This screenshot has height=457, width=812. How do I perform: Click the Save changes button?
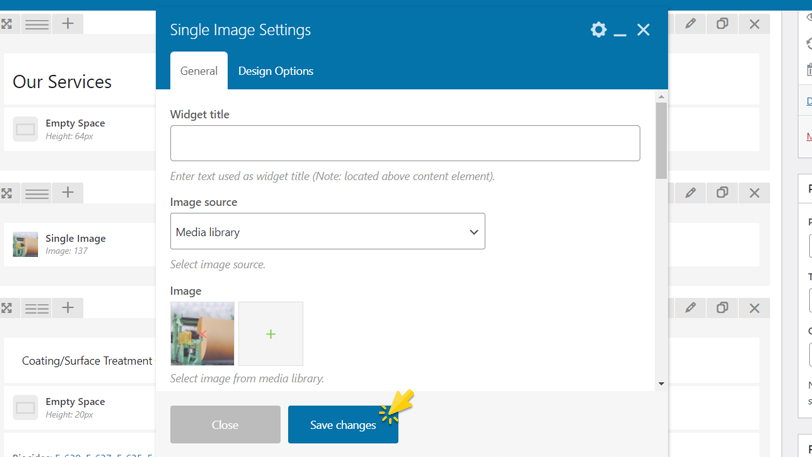click(342, 425)
